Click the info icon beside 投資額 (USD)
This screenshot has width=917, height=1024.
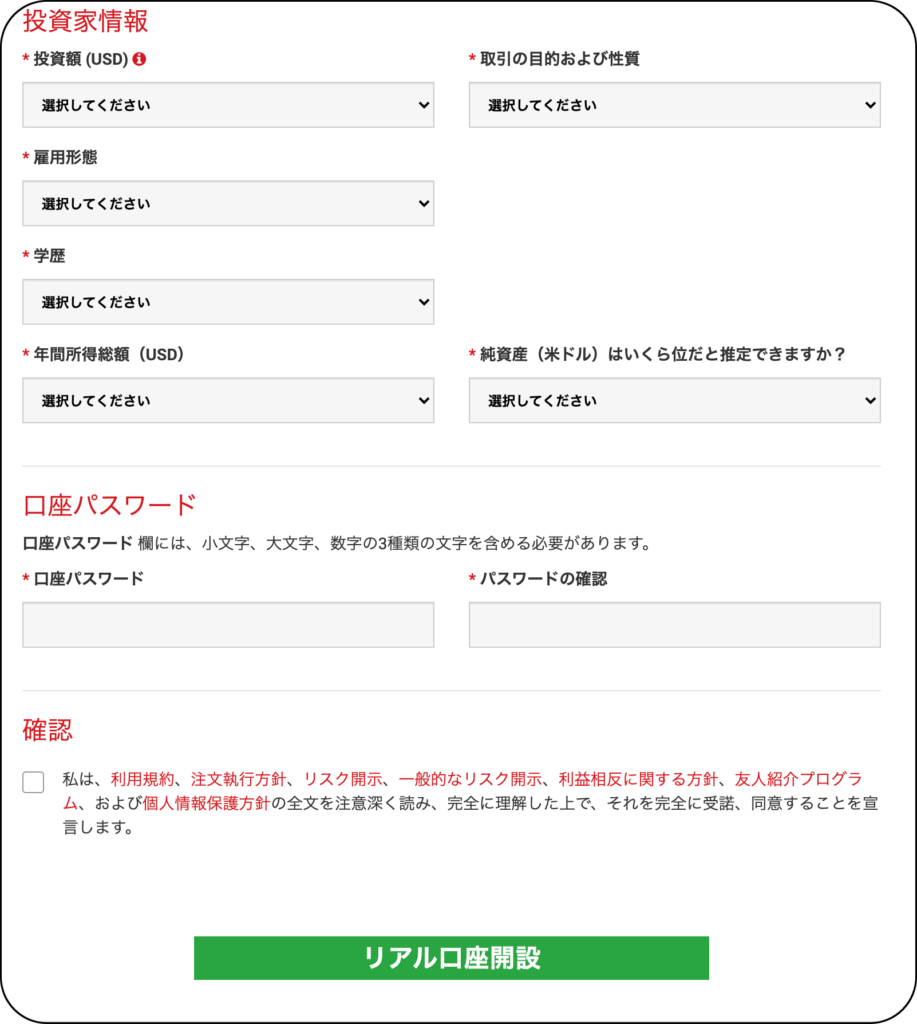tap(139, 59)
